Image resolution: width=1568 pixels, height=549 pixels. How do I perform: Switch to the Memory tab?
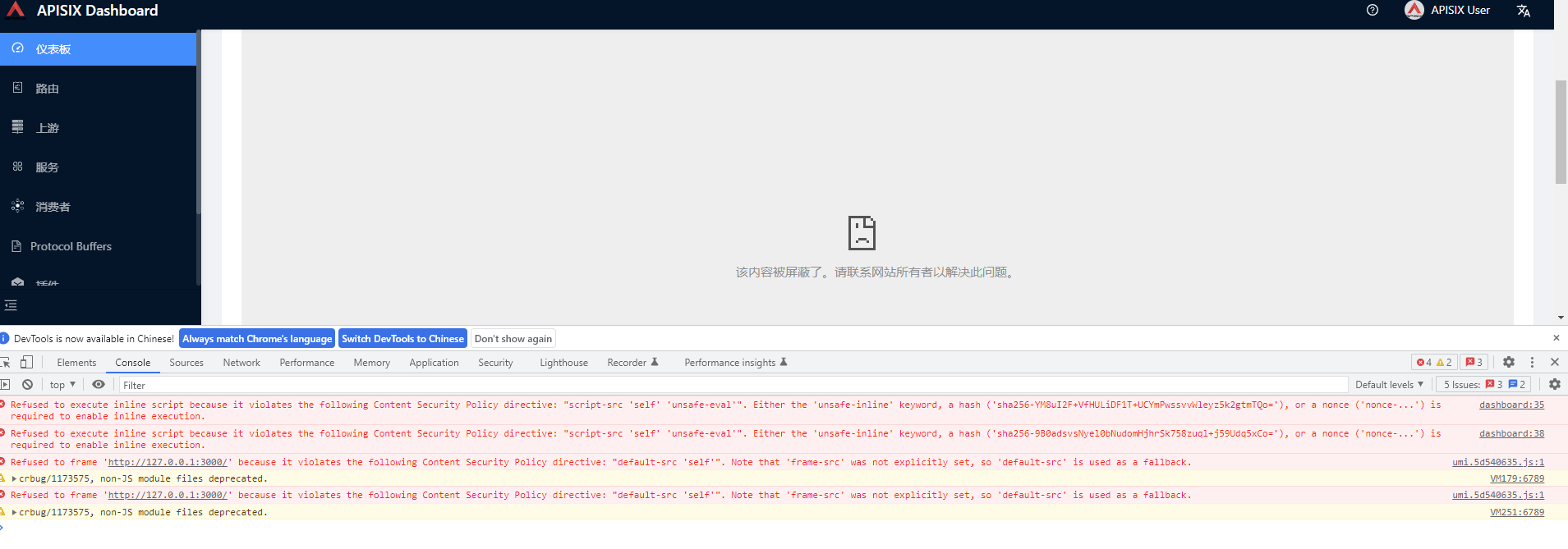click(x=372, y=363)
